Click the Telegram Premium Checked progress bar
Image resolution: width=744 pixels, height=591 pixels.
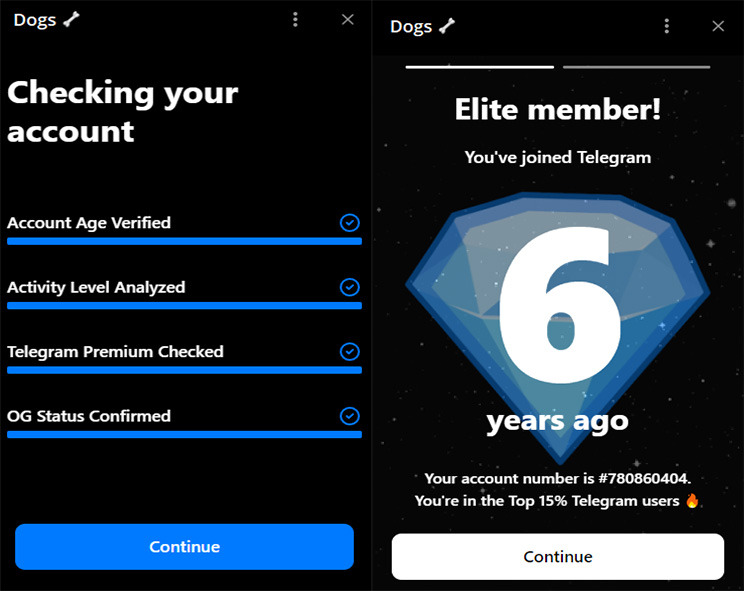185,370
